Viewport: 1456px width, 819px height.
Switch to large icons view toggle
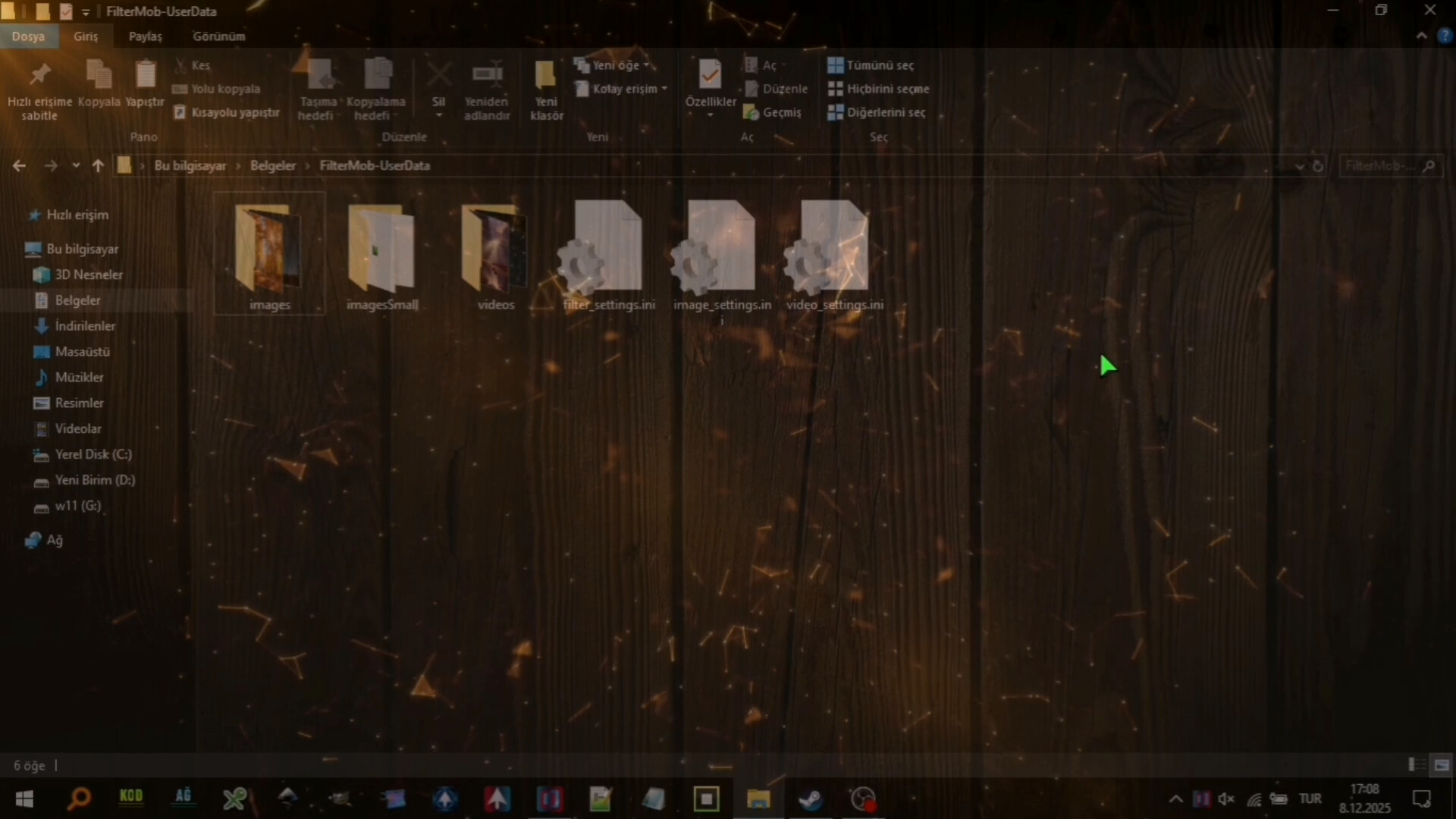pos(1442,765)
